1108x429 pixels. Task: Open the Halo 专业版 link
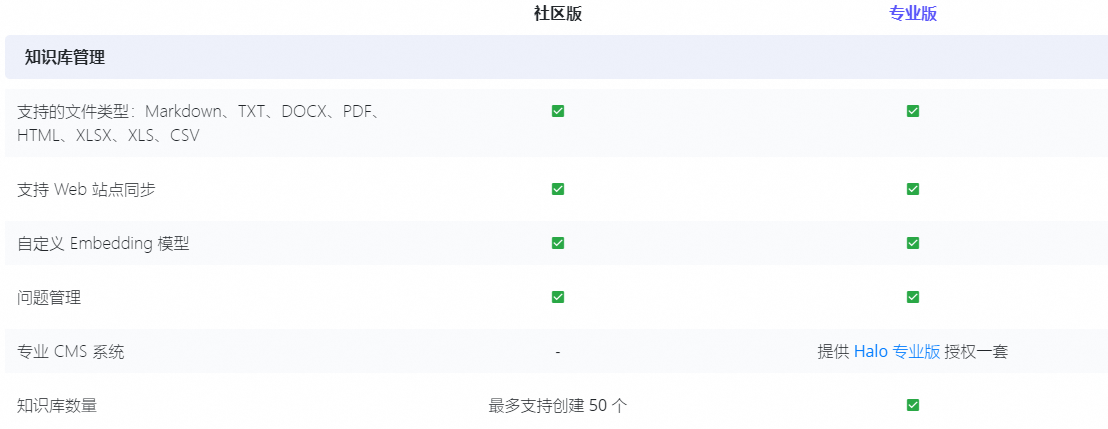click(x=897, y=351)
